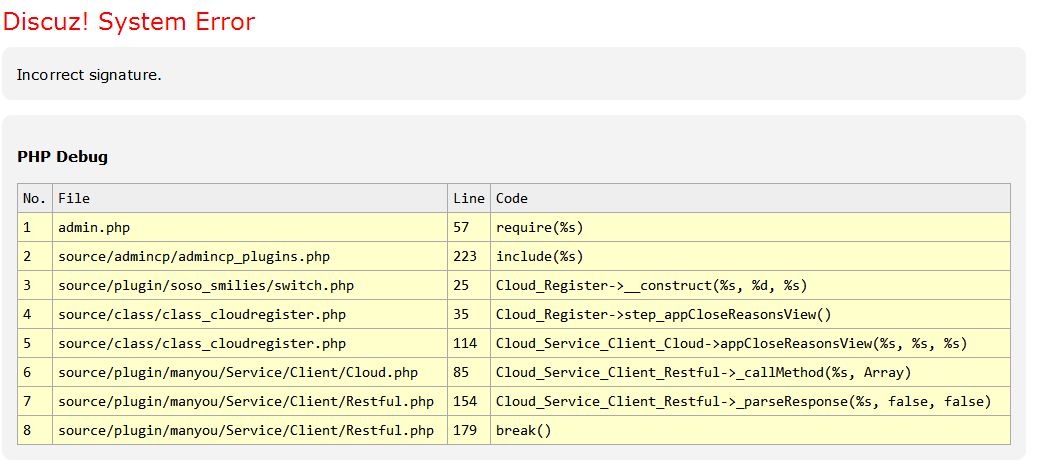
Task: Click the PHP Debug heading
Action: click(x=62, y=157)
